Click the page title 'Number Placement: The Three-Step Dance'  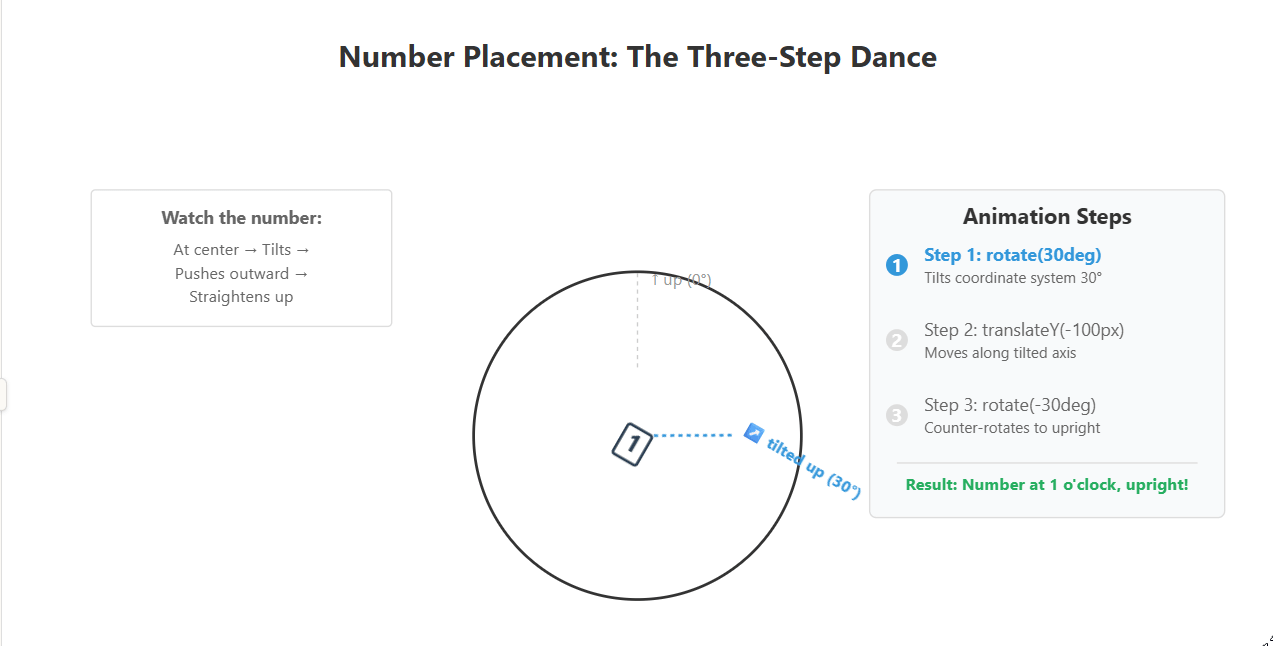(637, 57)
